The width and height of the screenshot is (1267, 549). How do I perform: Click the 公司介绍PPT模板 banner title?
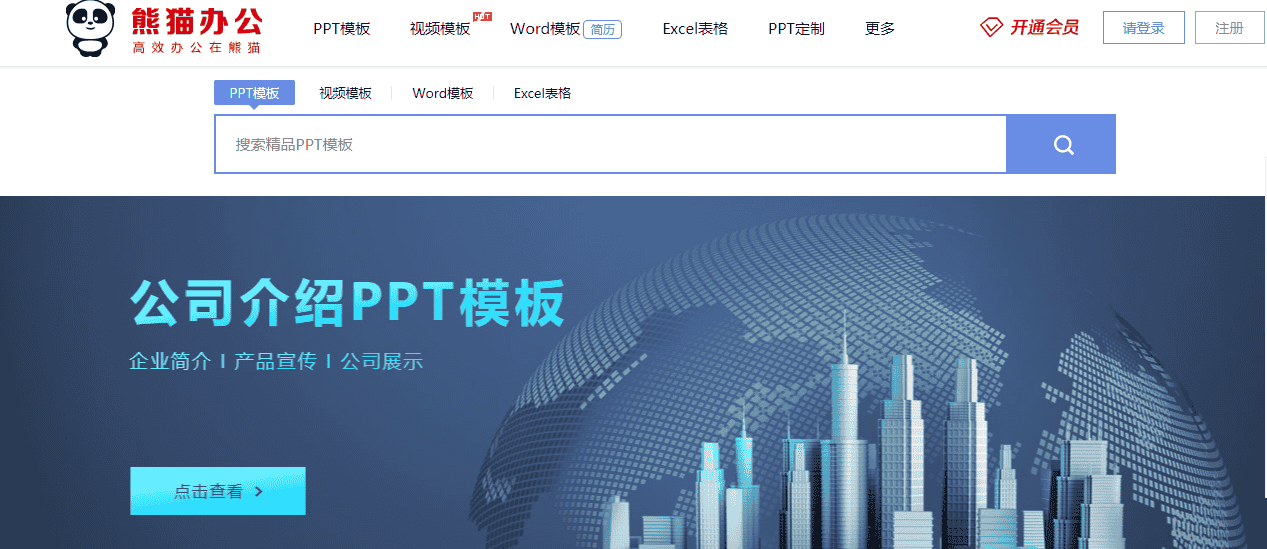click(x=348, y=303)
